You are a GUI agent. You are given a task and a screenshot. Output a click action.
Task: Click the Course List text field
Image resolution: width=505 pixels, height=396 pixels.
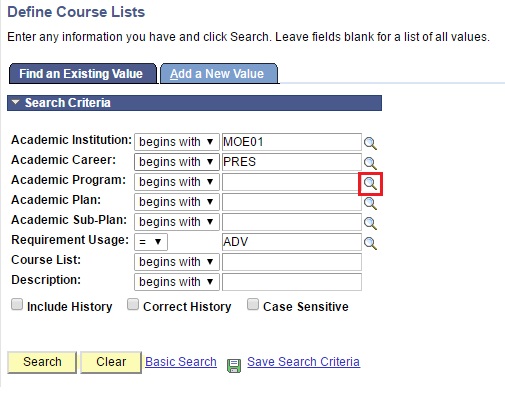point(292,262)
